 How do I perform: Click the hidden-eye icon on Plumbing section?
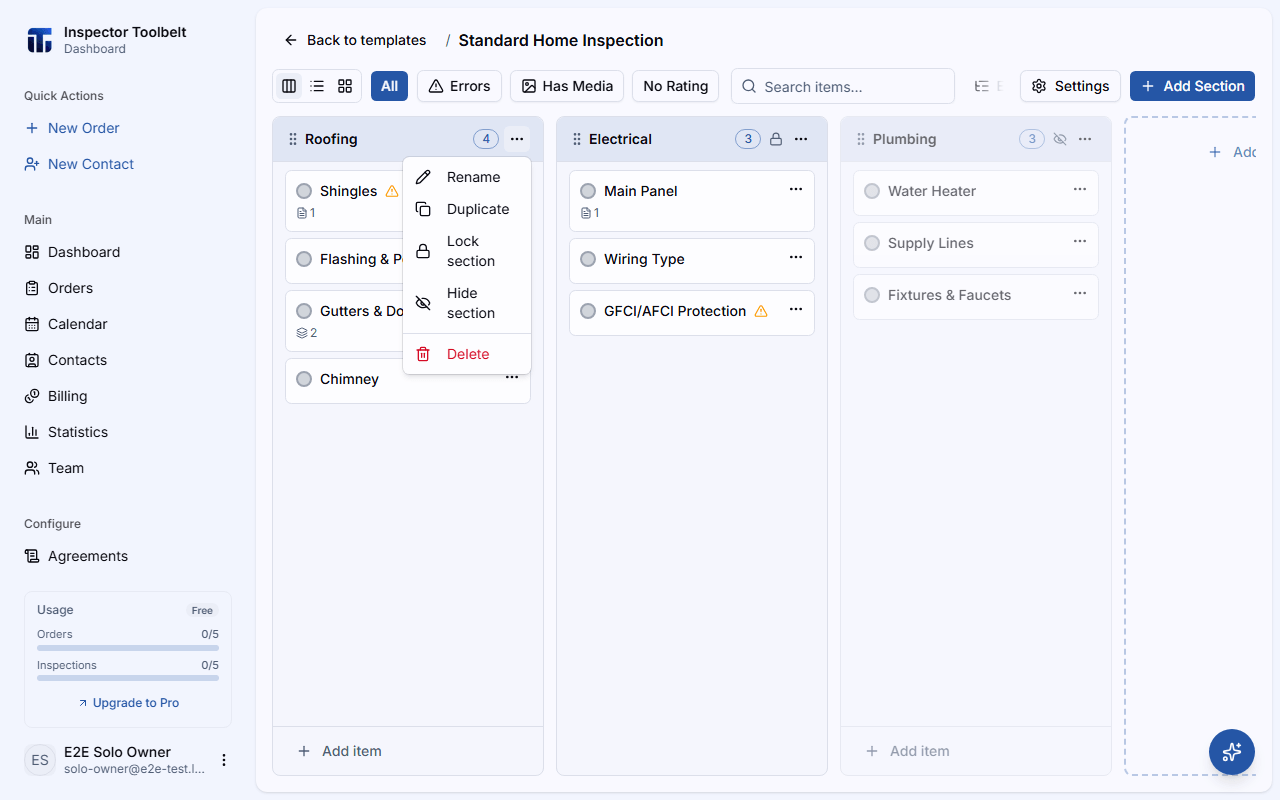(1060, 139)
